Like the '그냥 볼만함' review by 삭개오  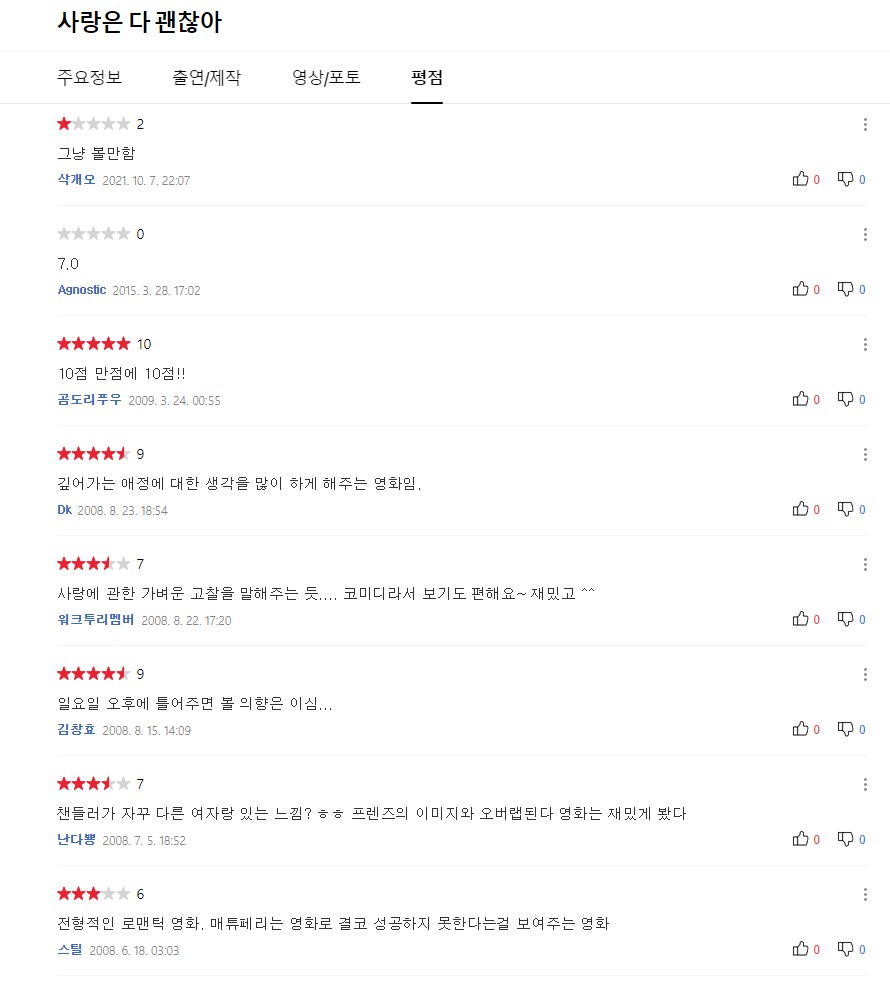click(x=800, y=179)
